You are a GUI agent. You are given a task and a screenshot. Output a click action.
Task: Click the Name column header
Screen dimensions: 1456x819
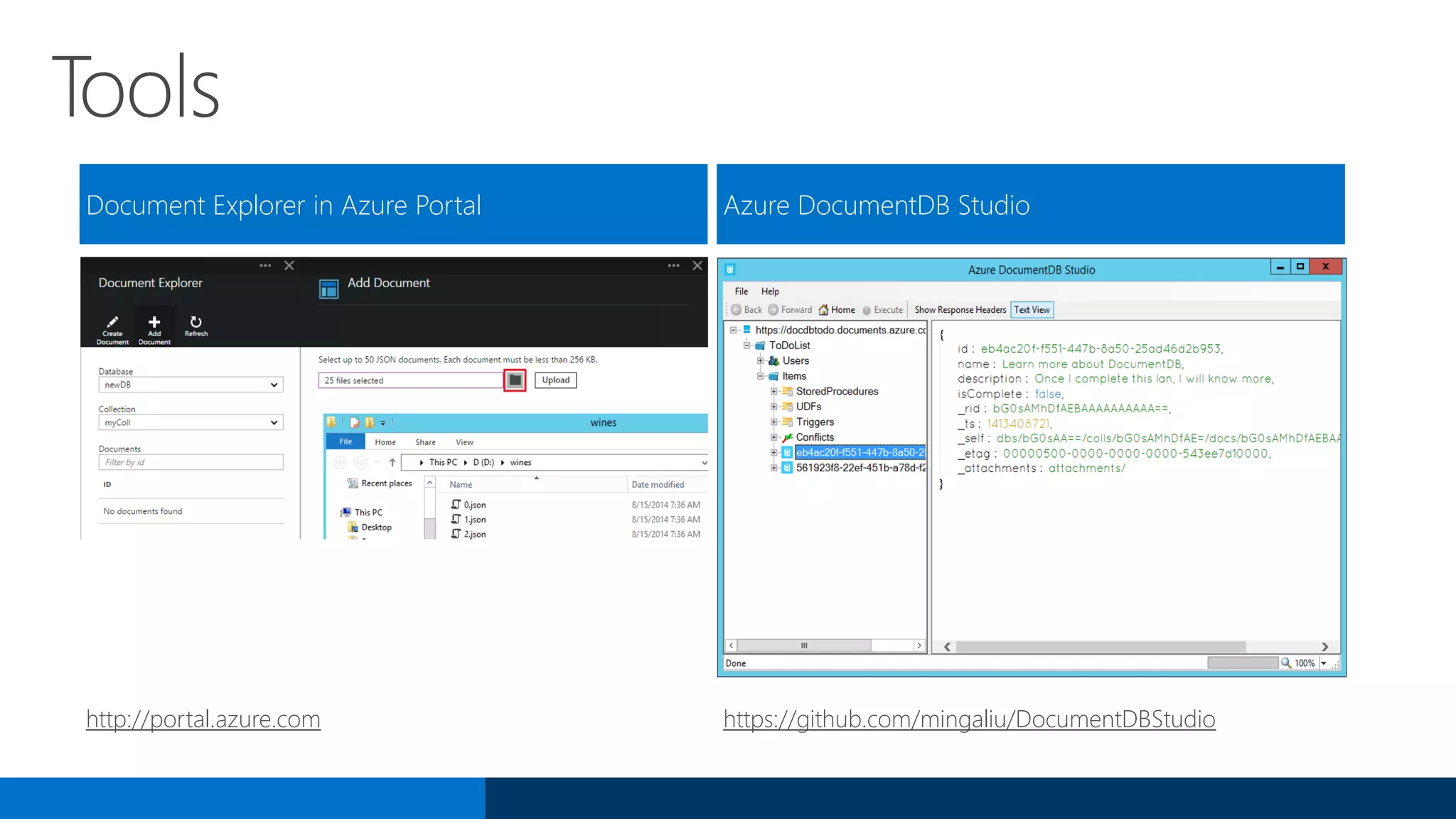point(461,485)
